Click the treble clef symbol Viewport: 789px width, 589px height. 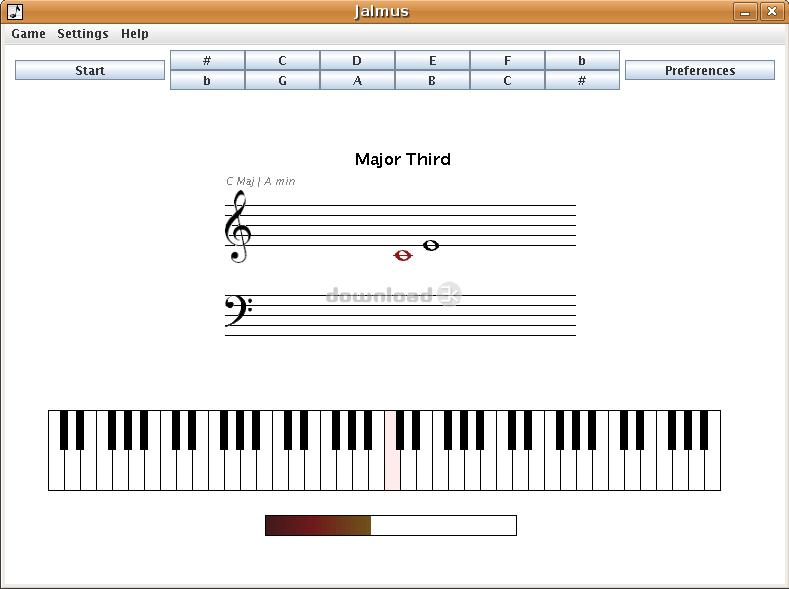238,227
